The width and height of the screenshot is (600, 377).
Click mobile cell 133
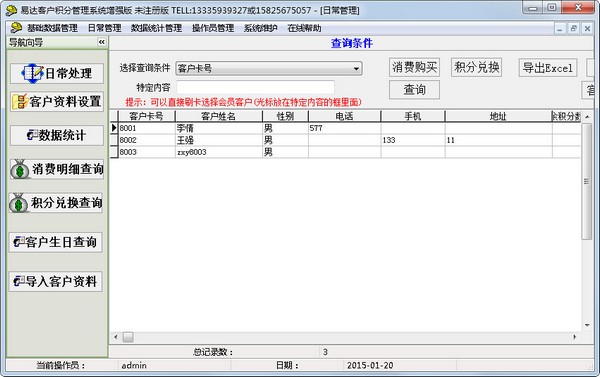tap(413, 140)
